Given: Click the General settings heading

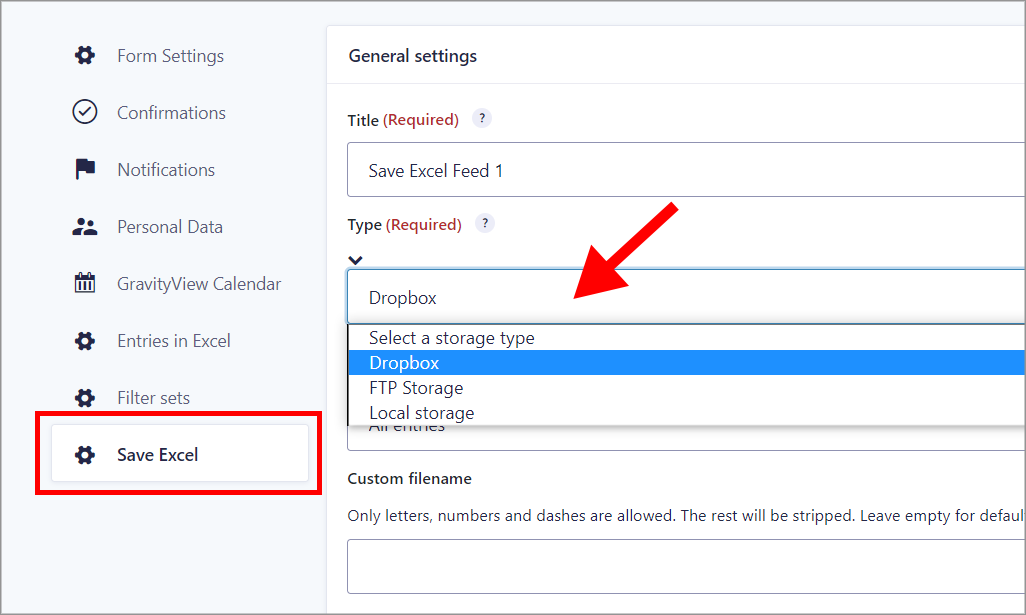Looking at the screenshot, I should [412, 56].
